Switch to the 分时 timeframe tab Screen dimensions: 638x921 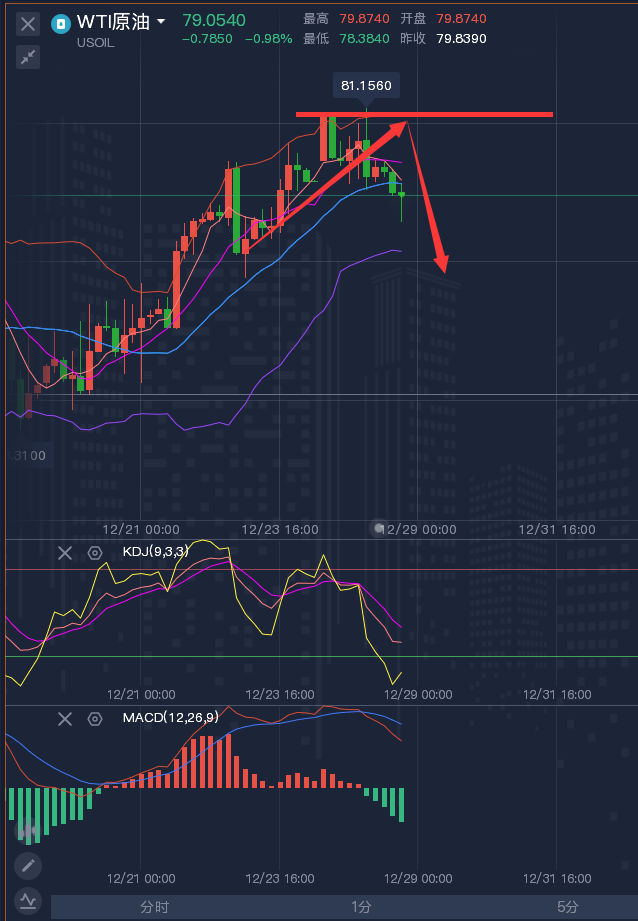tap(155, 907)
